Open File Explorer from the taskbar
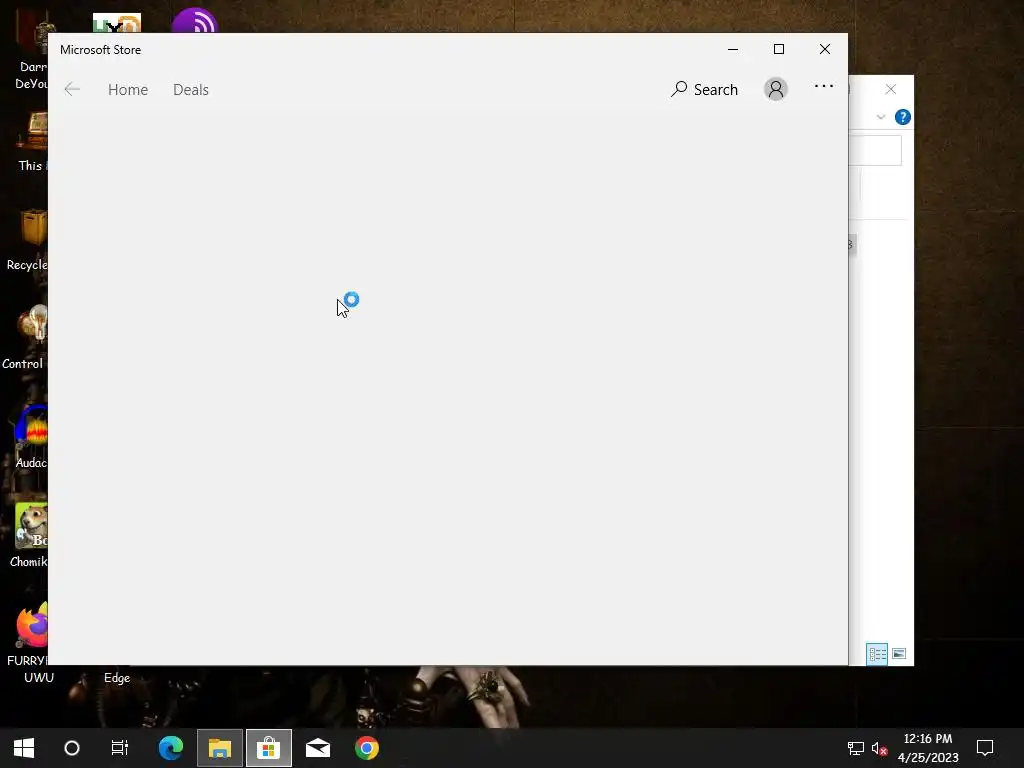This screenshot has width=1024, height=768. click(220, 748)
